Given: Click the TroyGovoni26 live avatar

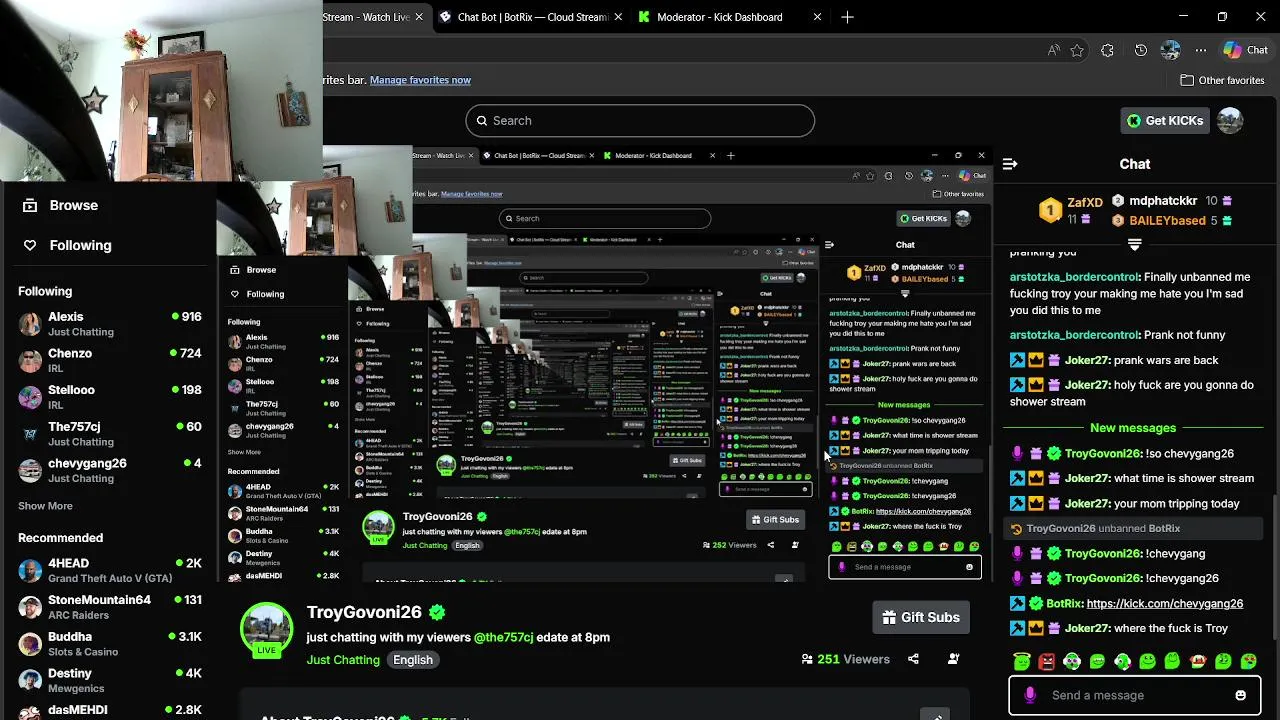Looking at the screenshot, I should (x=266, y=628).
